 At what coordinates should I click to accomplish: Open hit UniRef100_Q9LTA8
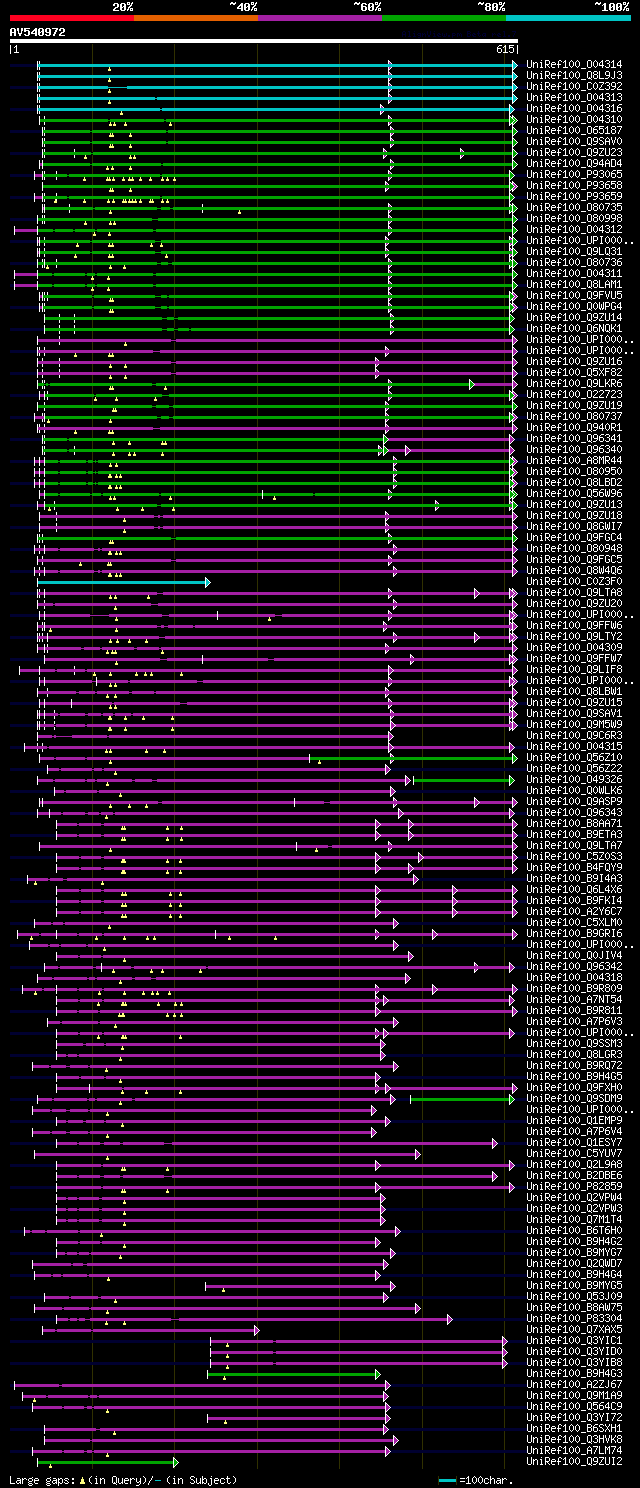(x=574, y=593)
